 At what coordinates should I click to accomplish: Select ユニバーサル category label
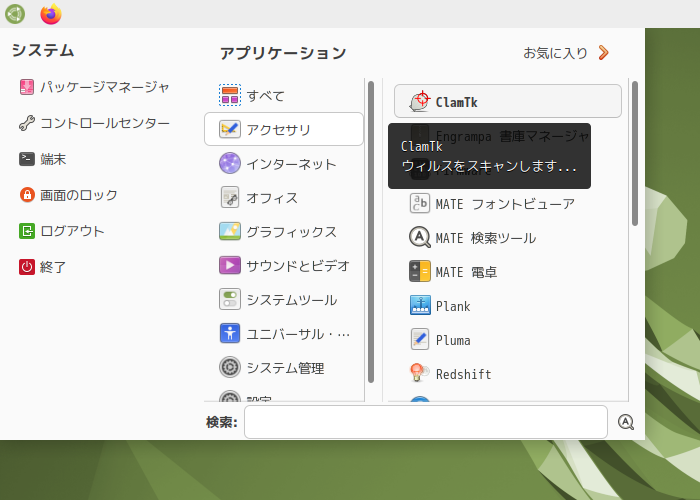pos(298,334)
